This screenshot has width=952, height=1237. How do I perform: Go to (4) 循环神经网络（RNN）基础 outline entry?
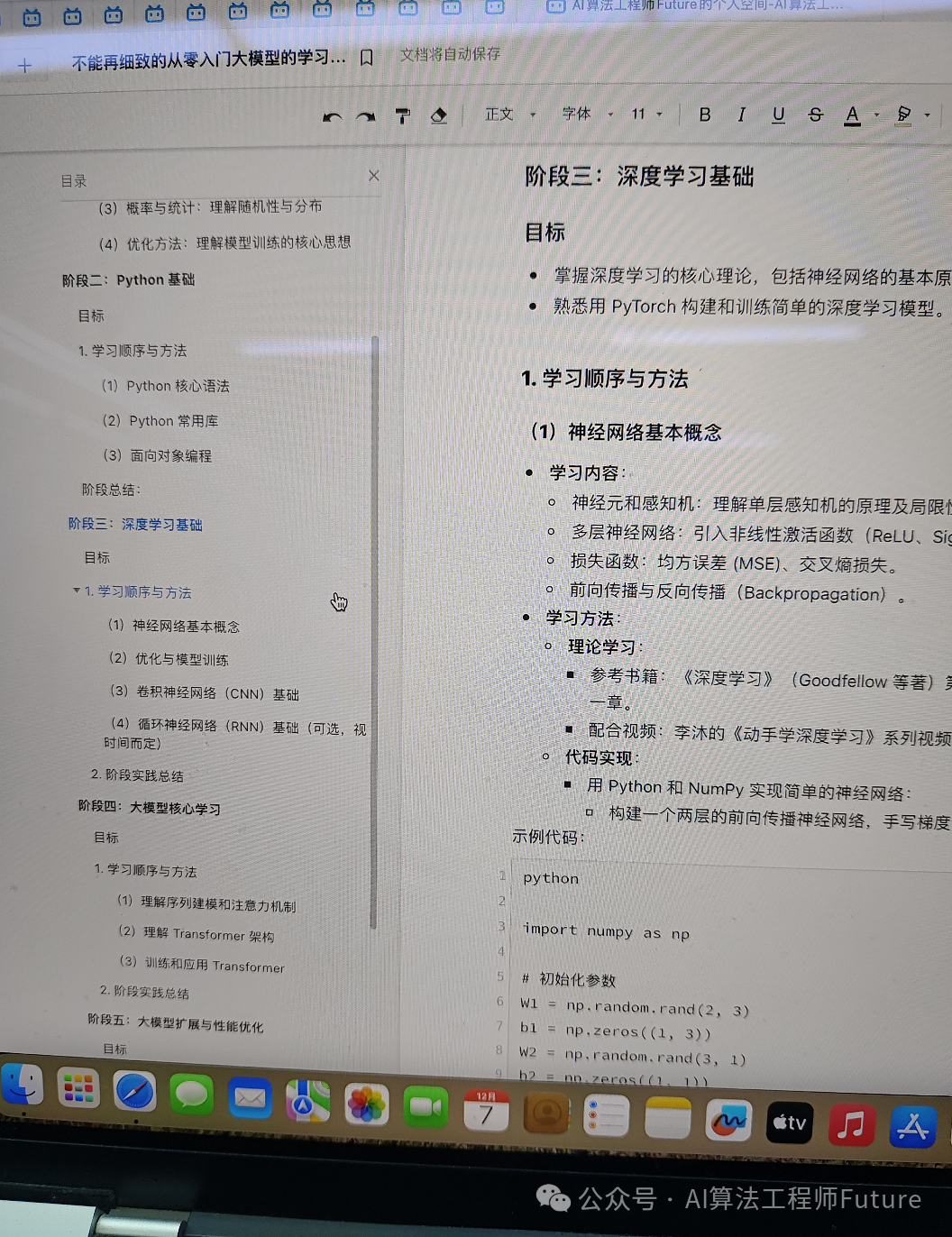pyautogui.click(x=236, y=734)
